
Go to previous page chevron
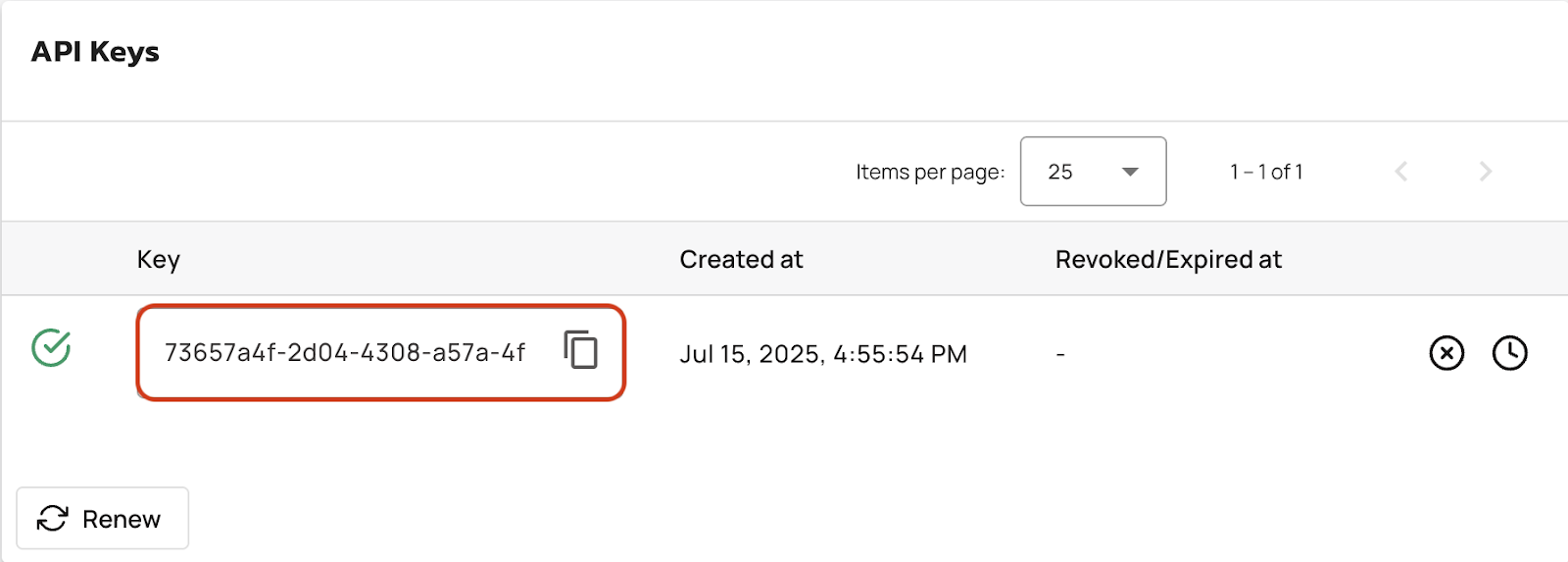click(1401, 172)
